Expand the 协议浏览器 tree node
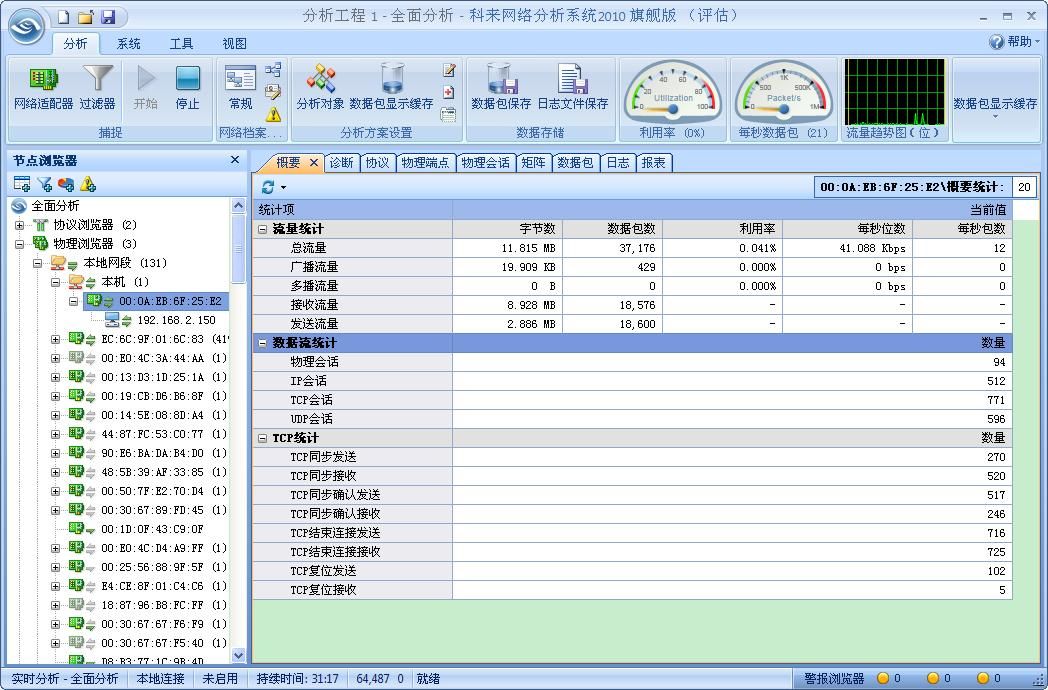This screenshot has height=690, width=1048. [20, 225]
